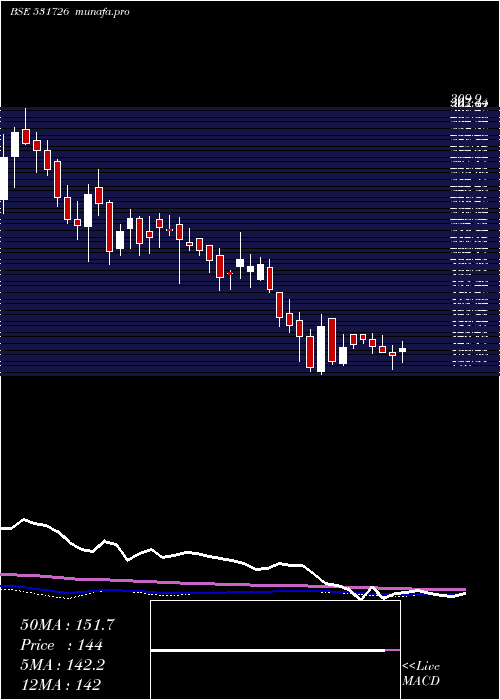500x700 pixels.
Task: Select the 12MA : 142 readout
Action: tap(61, 684)
